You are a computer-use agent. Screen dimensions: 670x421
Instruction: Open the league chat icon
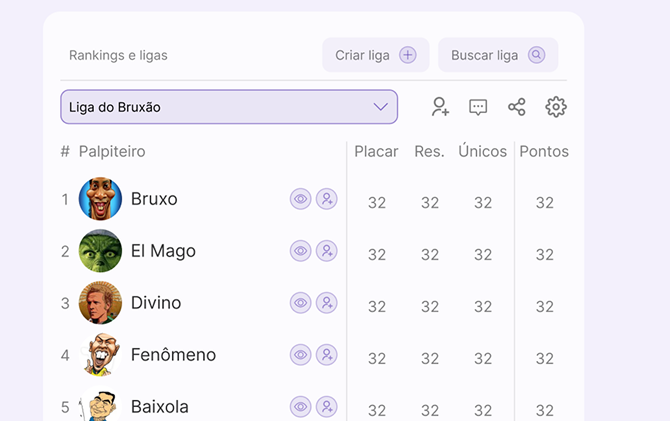[478, 107]
